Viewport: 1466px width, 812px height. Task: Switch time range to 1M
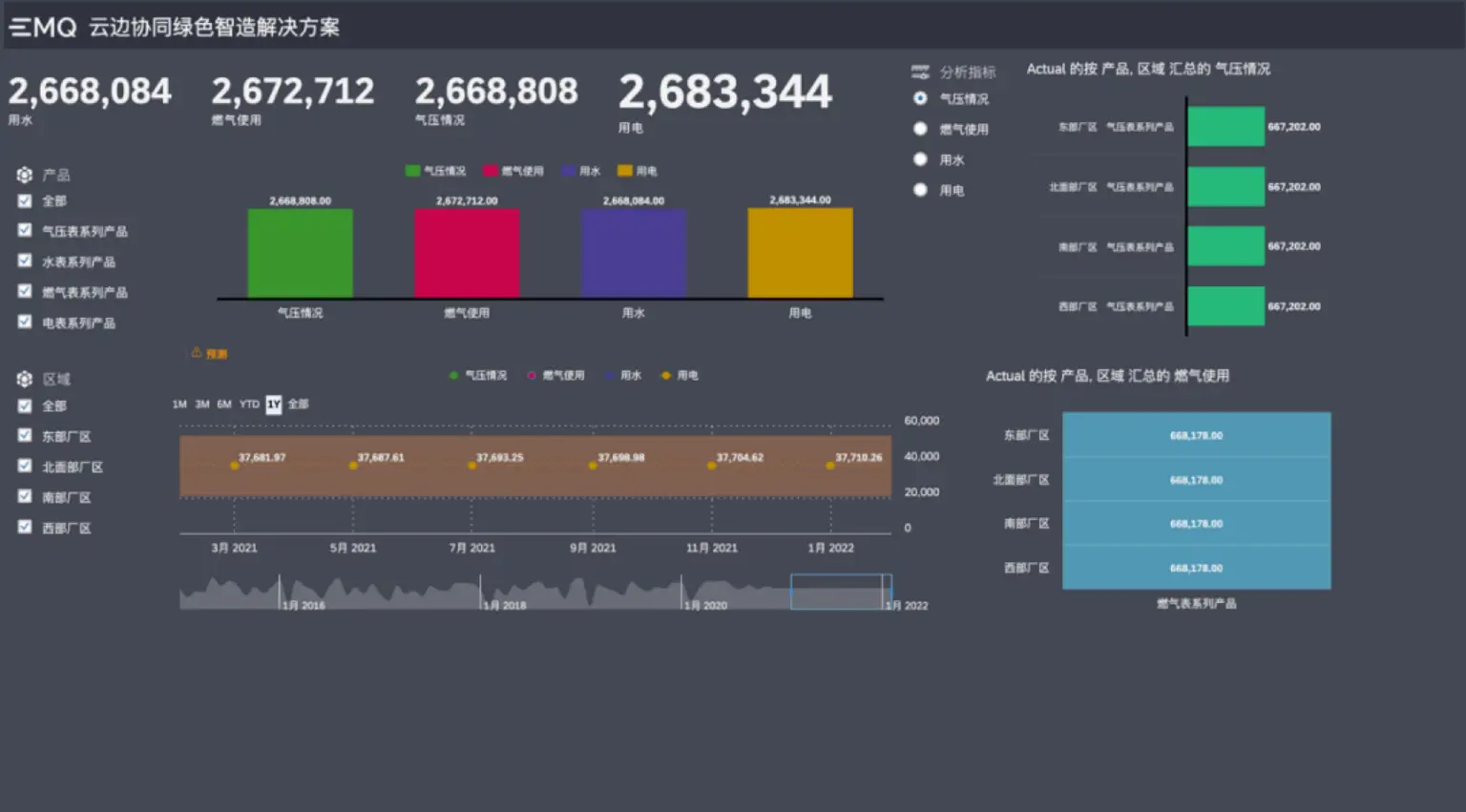point(179,405)
